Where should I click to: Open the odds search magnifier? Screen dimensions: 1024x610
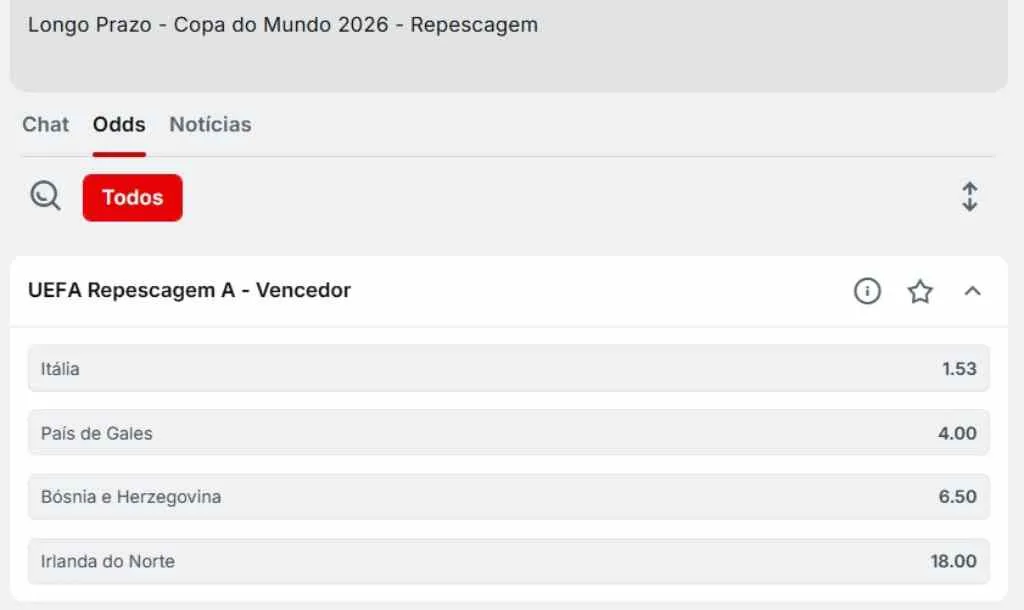[x=44, y=196]
